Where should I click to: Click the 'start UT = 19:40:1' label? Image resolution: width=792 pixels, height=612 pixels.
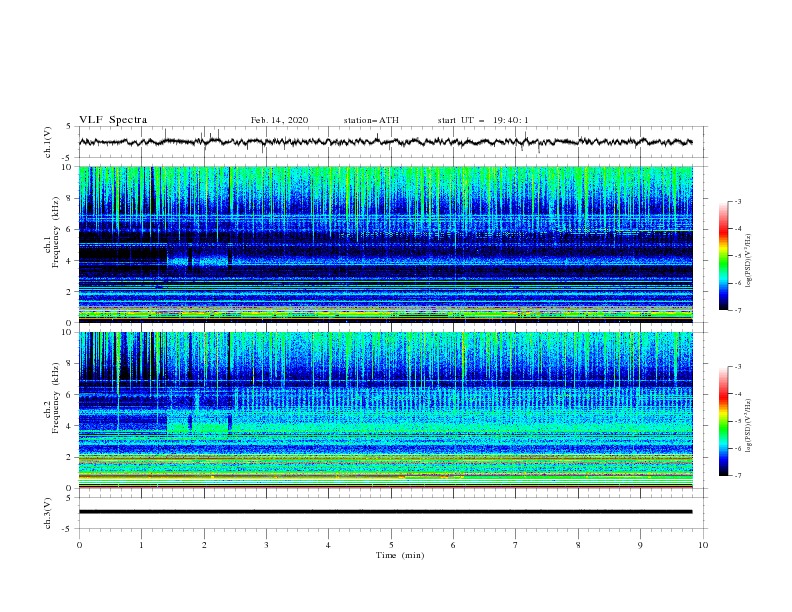[x=483, y=120]
